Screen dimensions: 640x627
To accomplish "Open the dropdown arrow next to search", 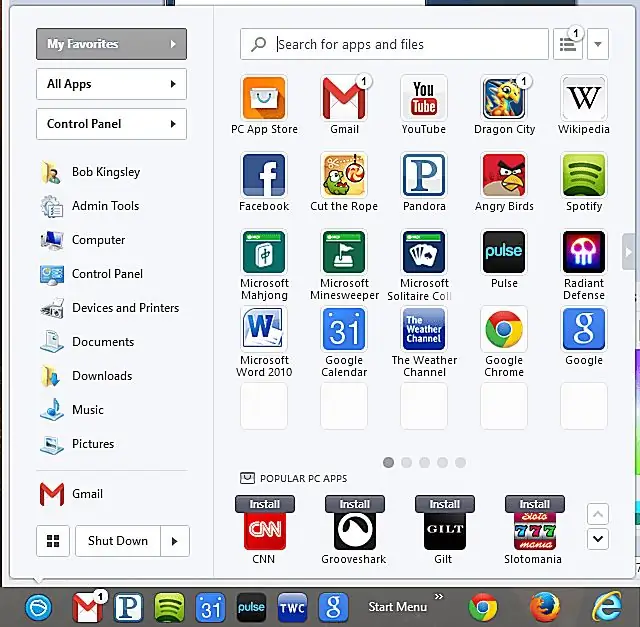I will (x=598, y=44).
